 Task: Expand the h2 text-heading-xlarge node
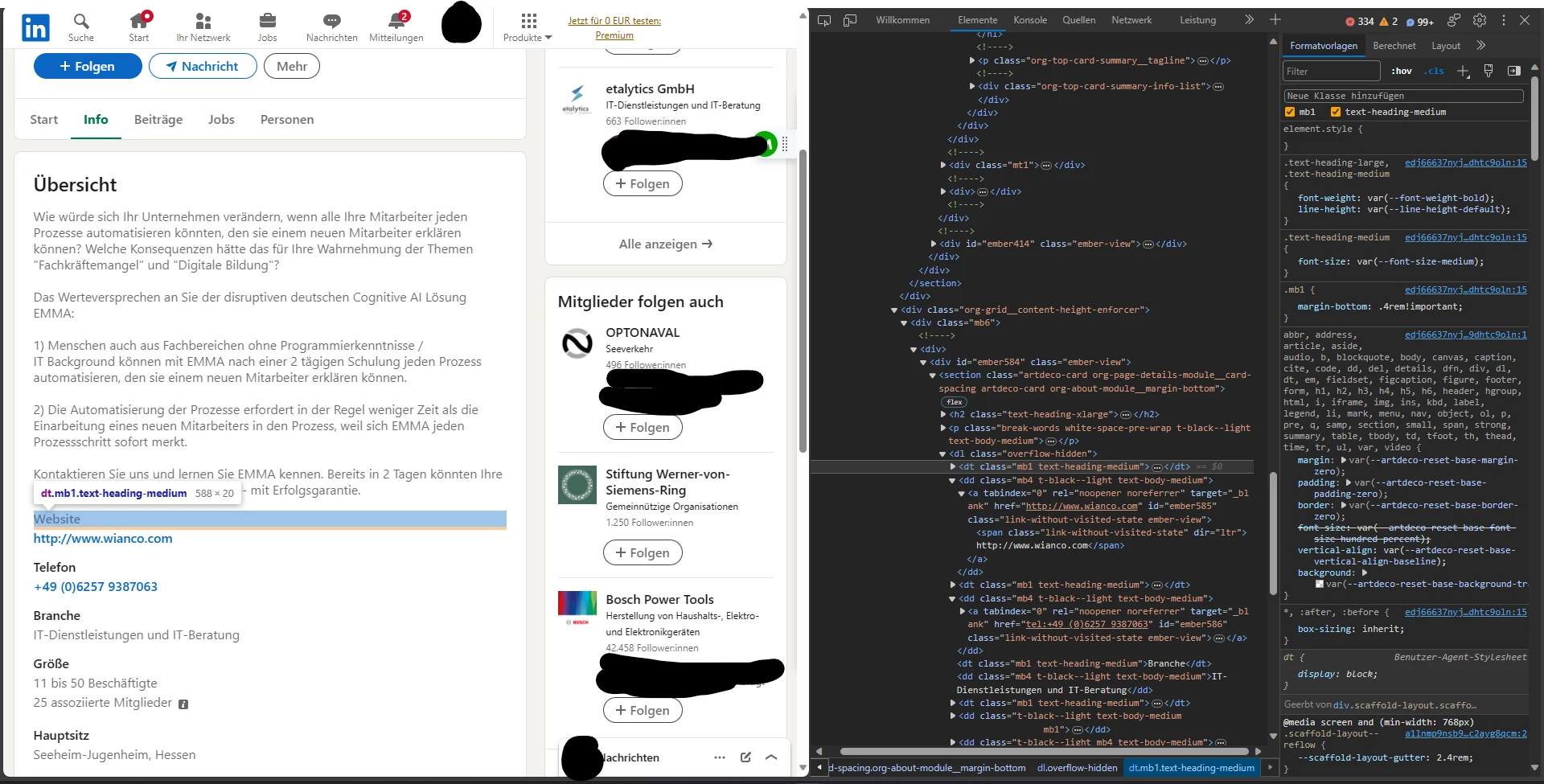click(x=943, y=415)
